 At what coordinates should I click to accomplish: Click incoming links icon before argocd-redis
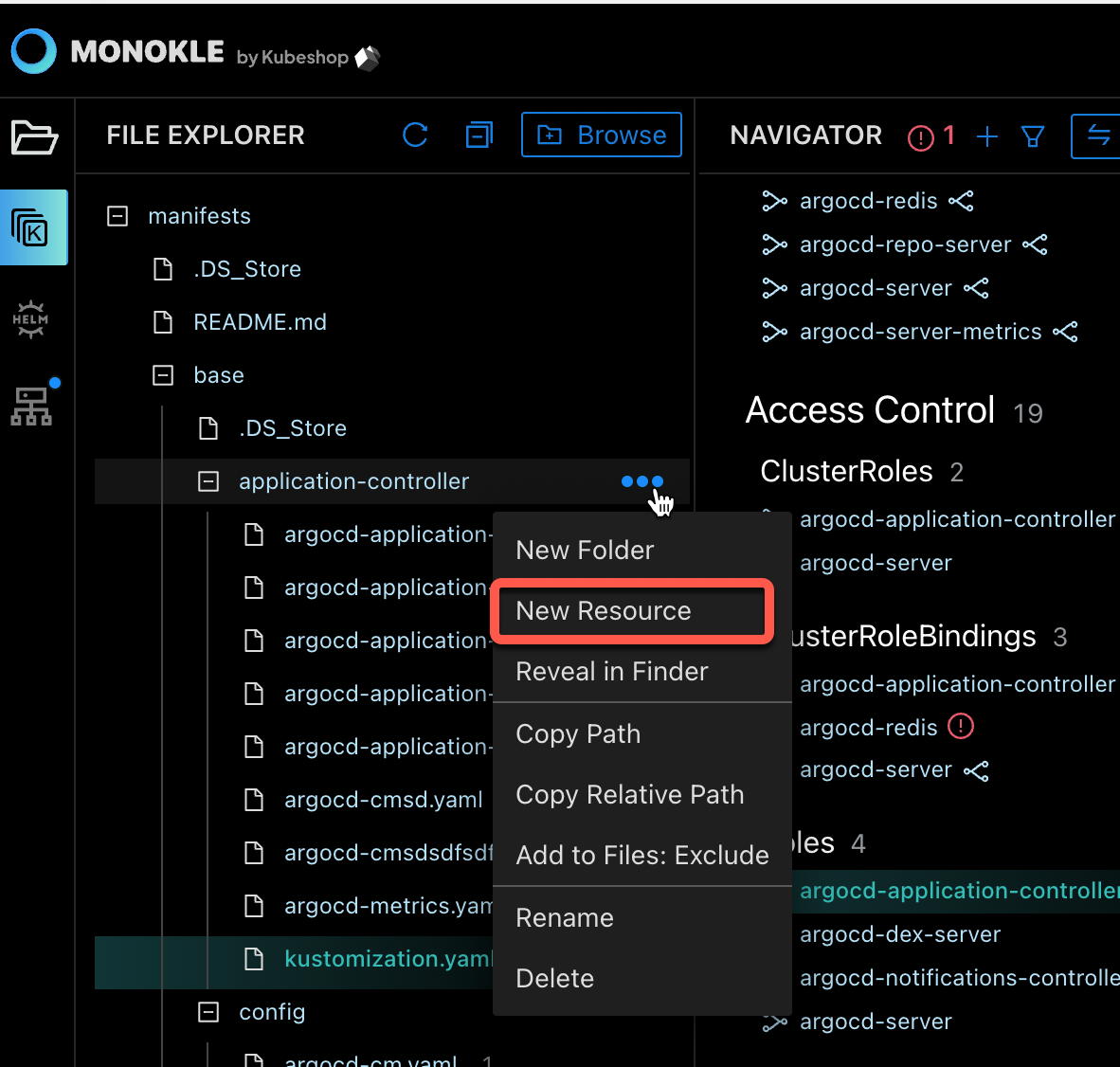(774, 202)
